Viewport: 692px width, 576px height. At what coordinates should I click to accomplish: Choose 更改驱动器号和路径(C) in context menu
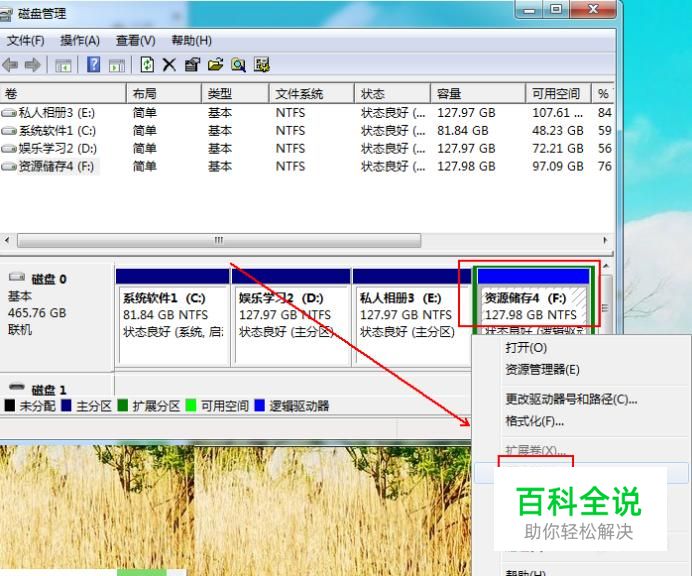point(571,399)
